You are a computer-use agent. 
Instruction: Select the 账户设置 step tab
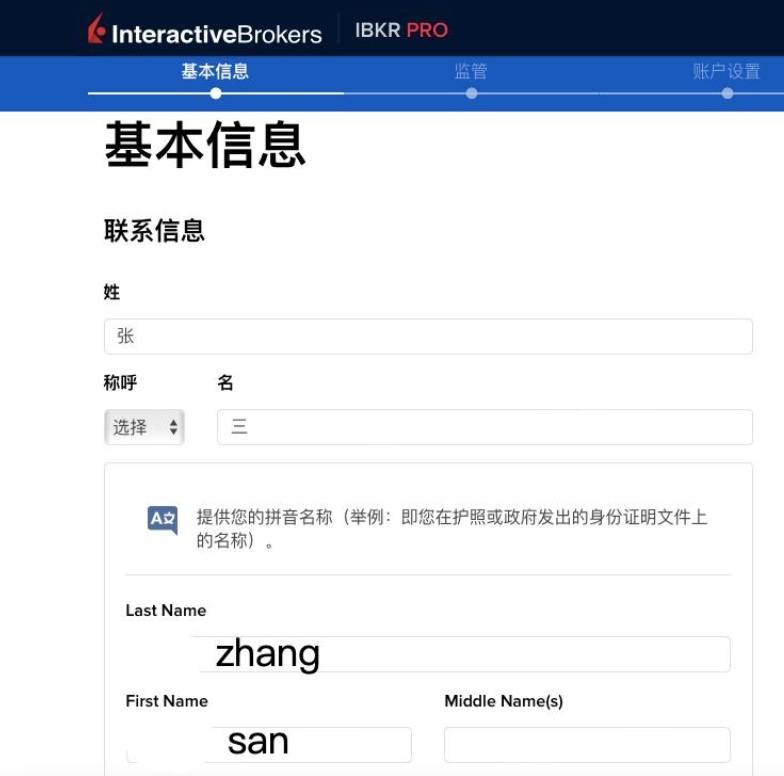[x=726, y=71]
